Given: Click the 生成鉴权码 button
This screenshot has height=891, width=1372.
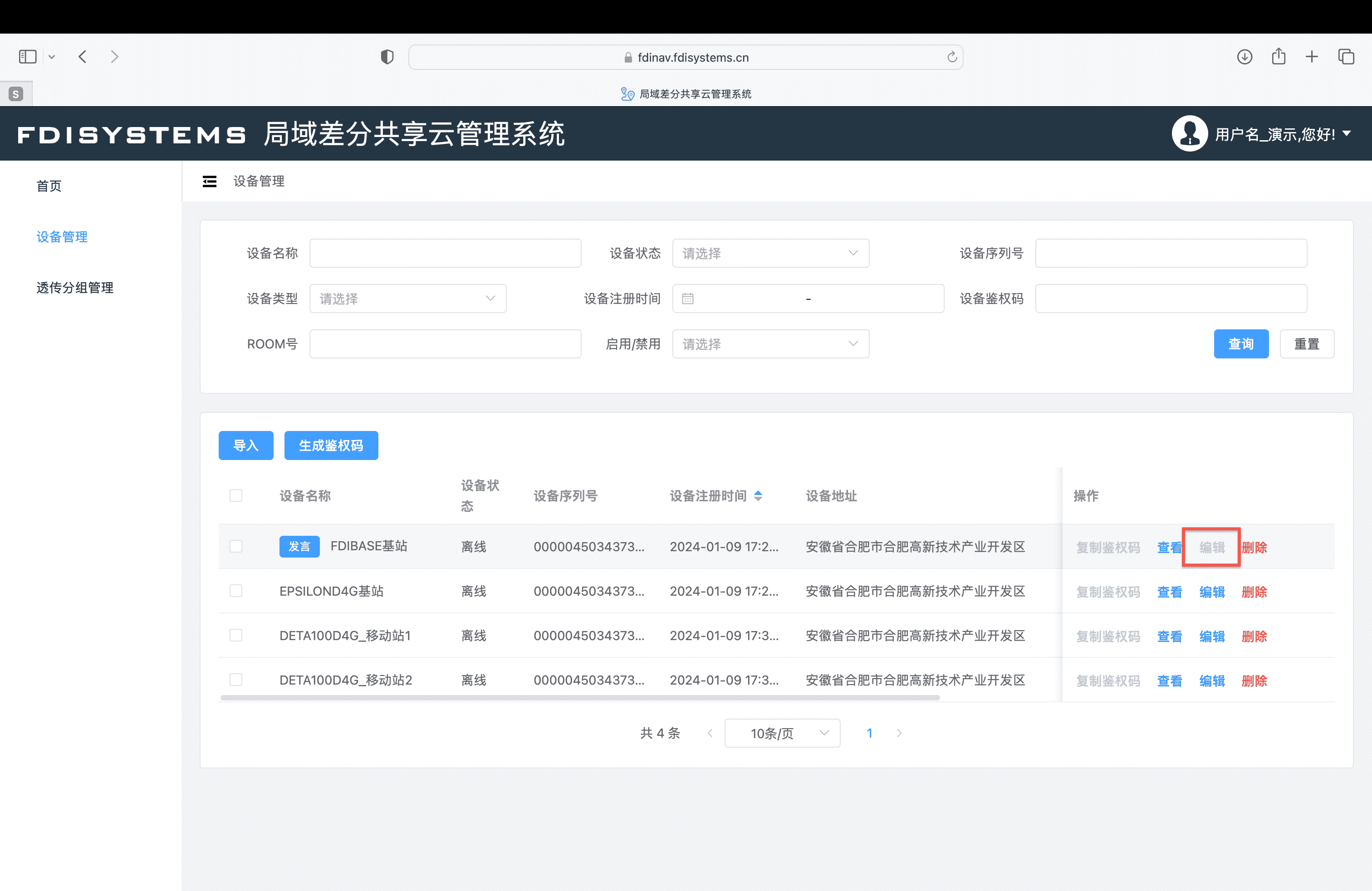Looking at the screenshot, I should click(x=331, y=445).
